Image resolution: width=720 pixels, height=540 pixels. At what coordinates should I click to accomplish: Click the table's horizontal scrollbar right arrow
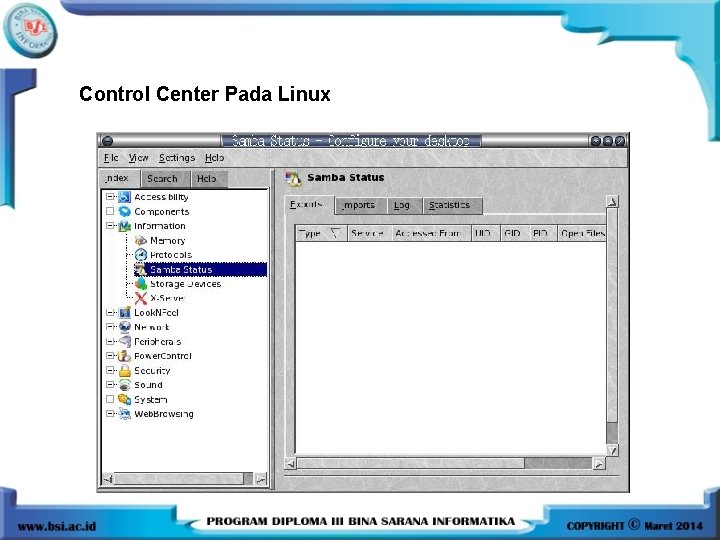[599, 464]
